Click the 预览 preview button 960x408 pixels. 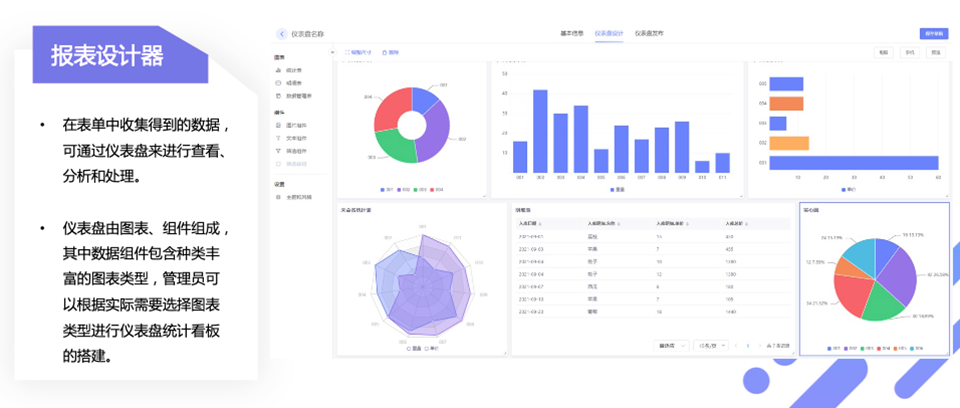point(936,53)
